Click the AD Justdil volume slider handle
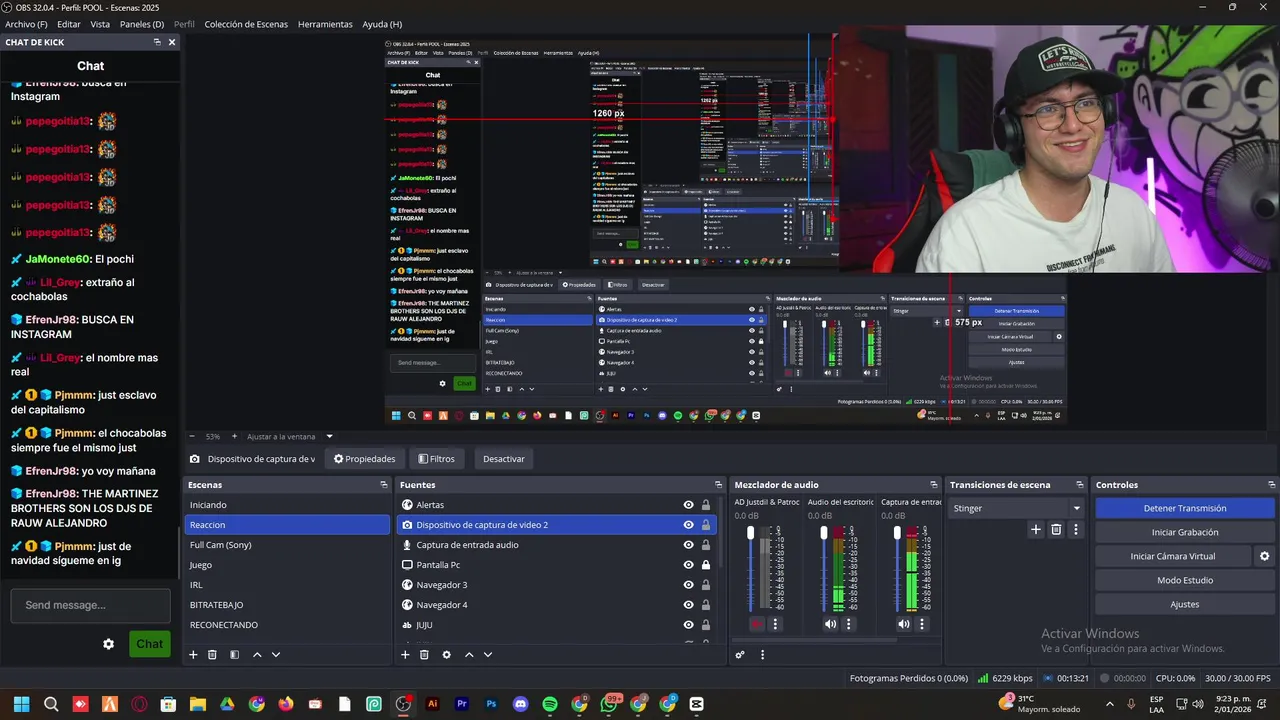1280x720 pixels. (751, 533)
